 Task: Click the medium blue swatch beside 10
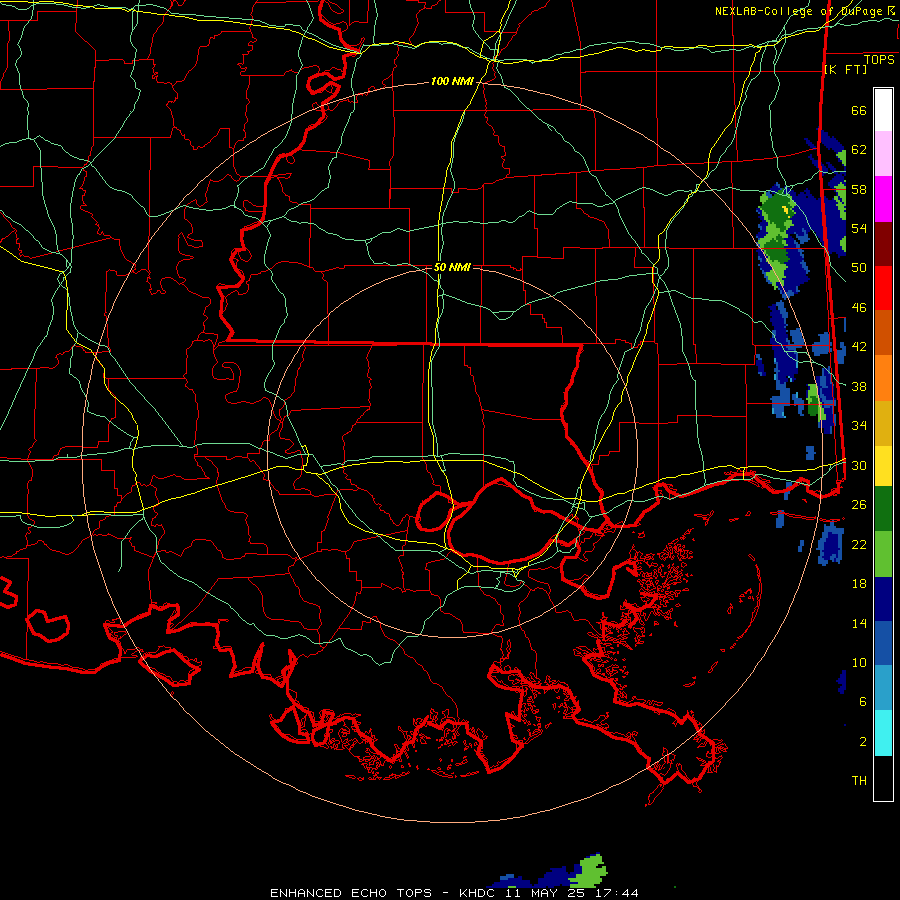pos(883,644)
